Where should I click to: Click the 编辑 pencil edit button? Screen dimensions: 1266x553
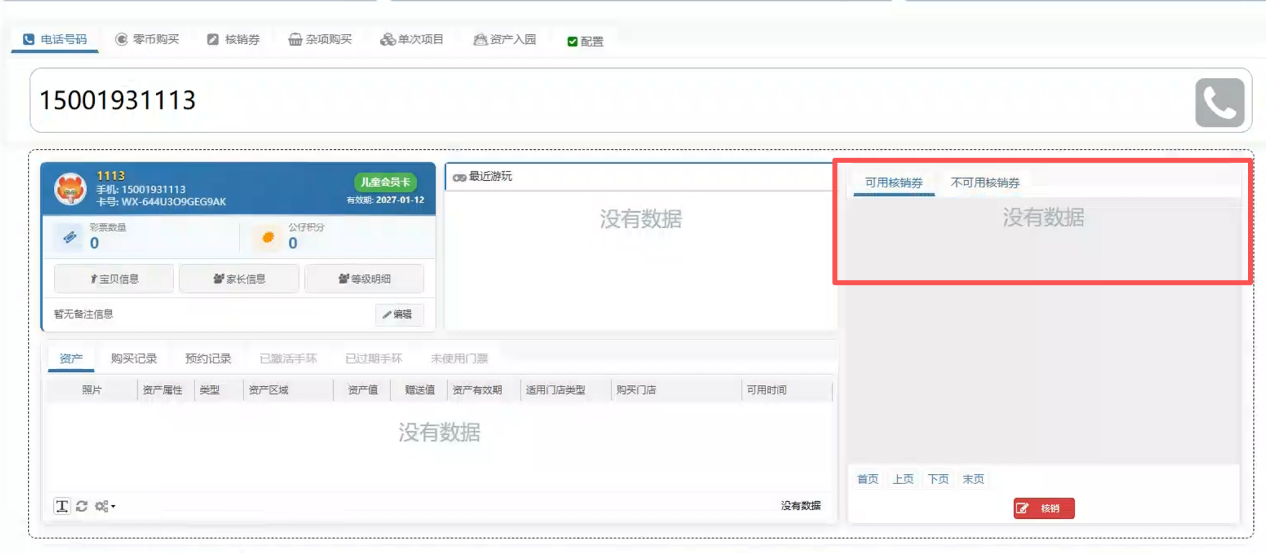point(398,314)
